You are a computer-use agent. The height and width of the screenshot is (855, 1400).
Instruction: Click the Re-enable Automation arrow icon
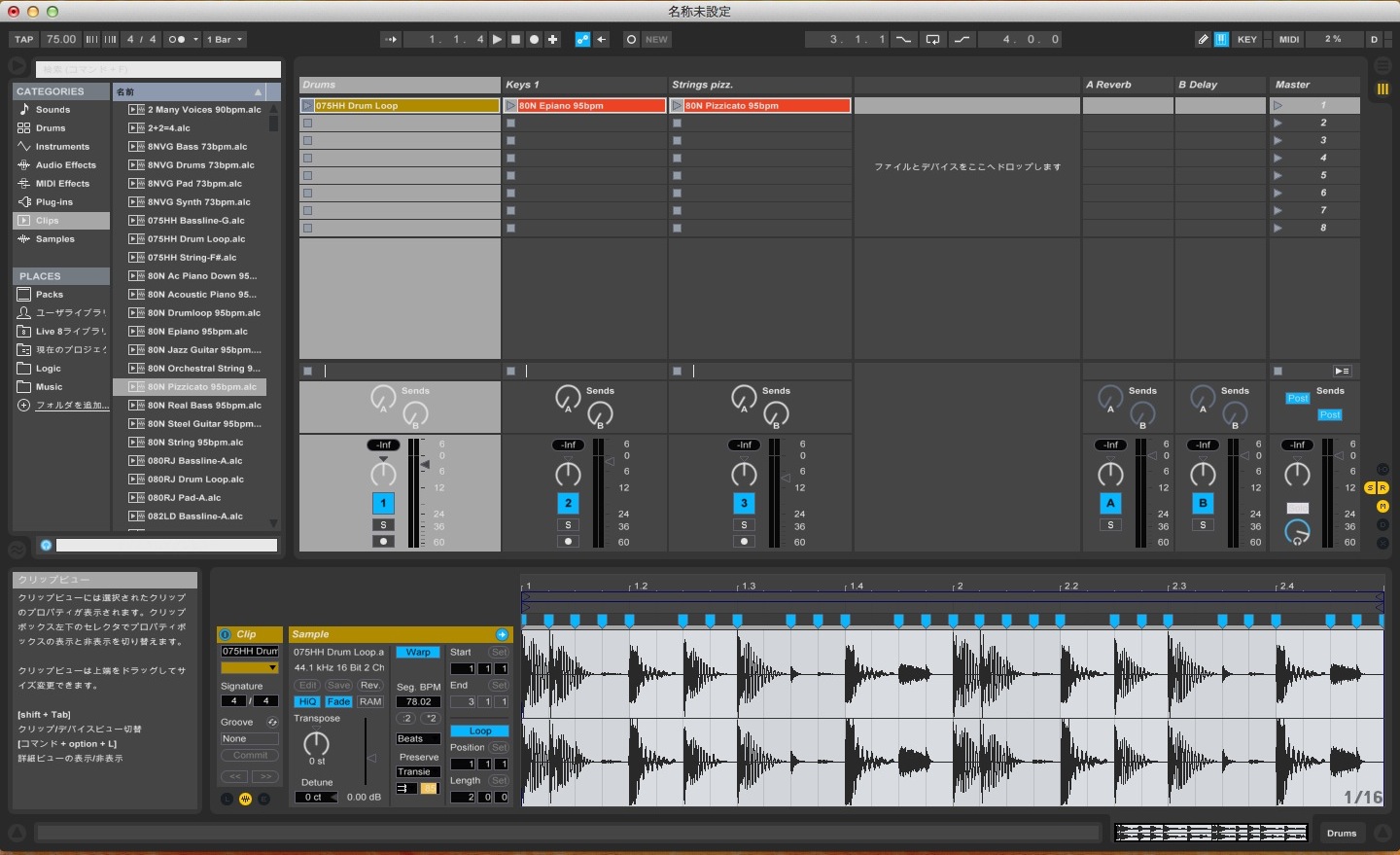602,40
